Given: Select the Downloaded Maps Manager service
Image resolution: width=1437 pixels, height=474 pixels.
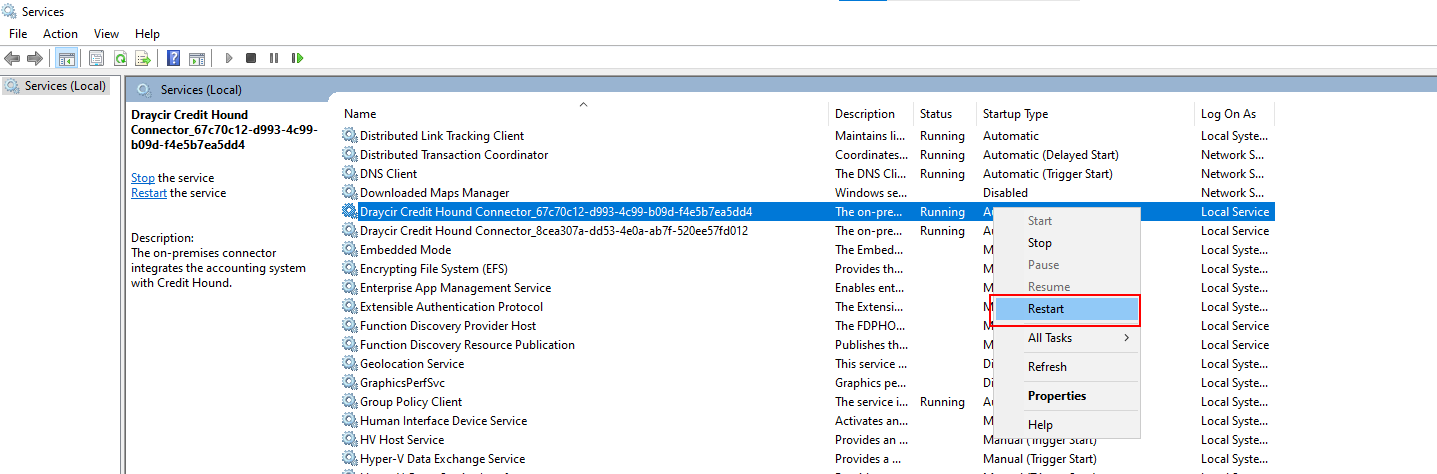Looking at the screenshot, I should pos(435,193).
